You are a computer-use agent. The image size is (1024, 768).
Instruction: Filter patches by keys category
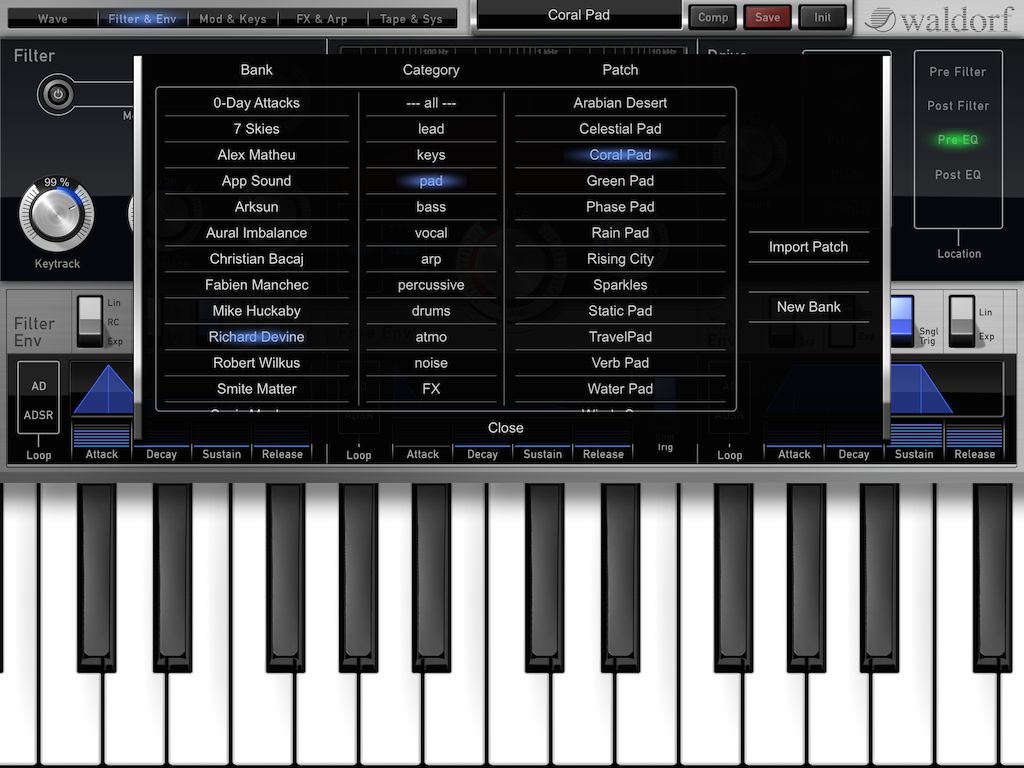431,155
